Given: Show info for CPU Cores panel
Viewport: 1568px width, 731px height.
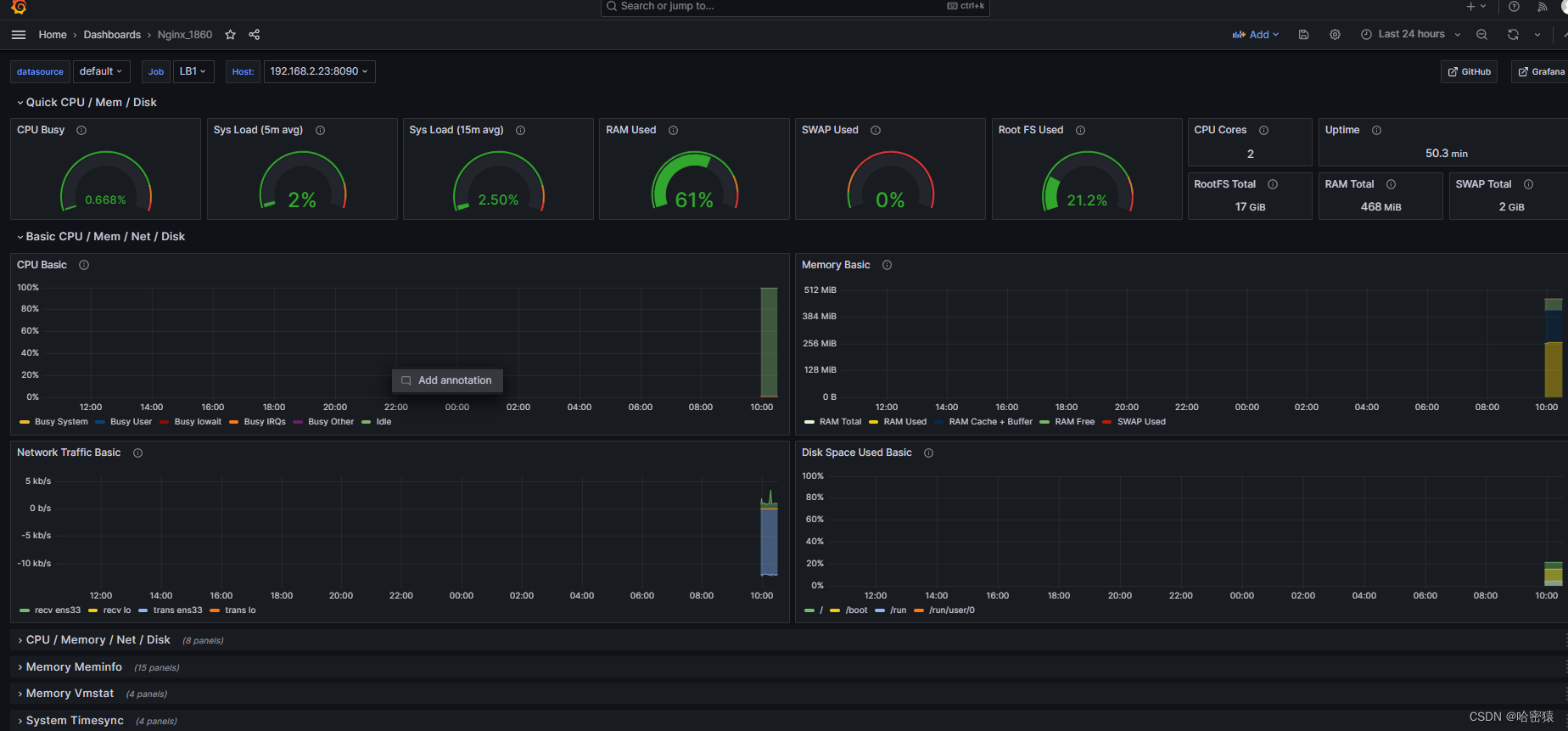Looking at the screenshot, I should click(x=1263, y=130).
